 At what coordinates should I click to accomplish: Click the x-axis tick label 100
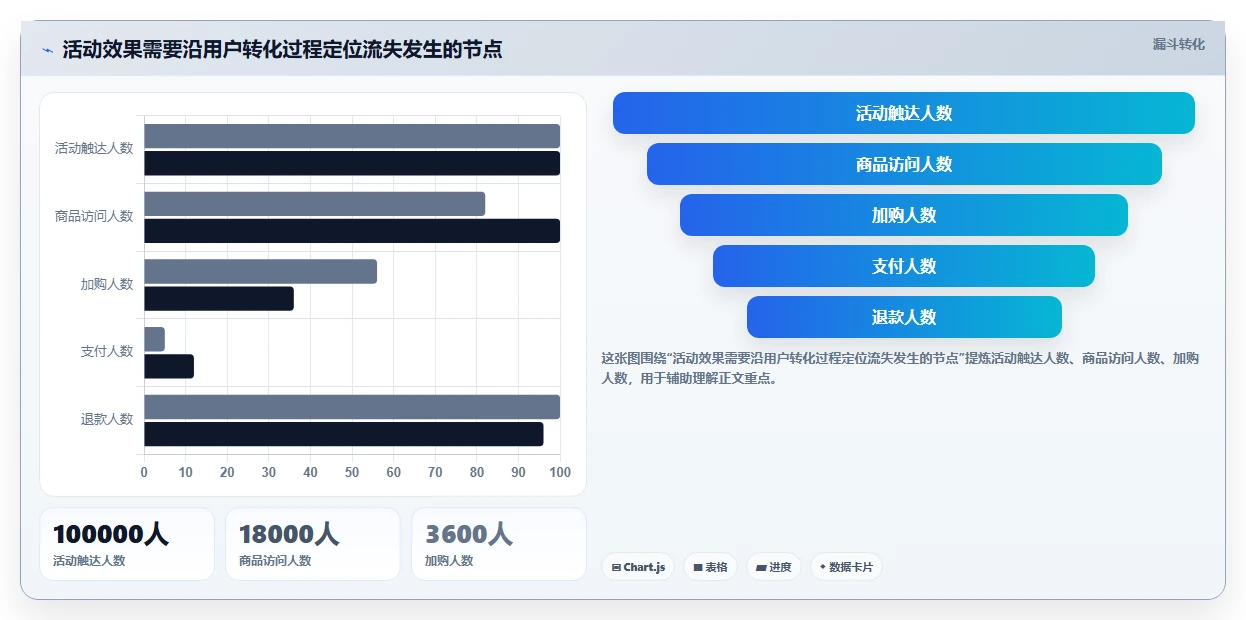coord(560,472)
